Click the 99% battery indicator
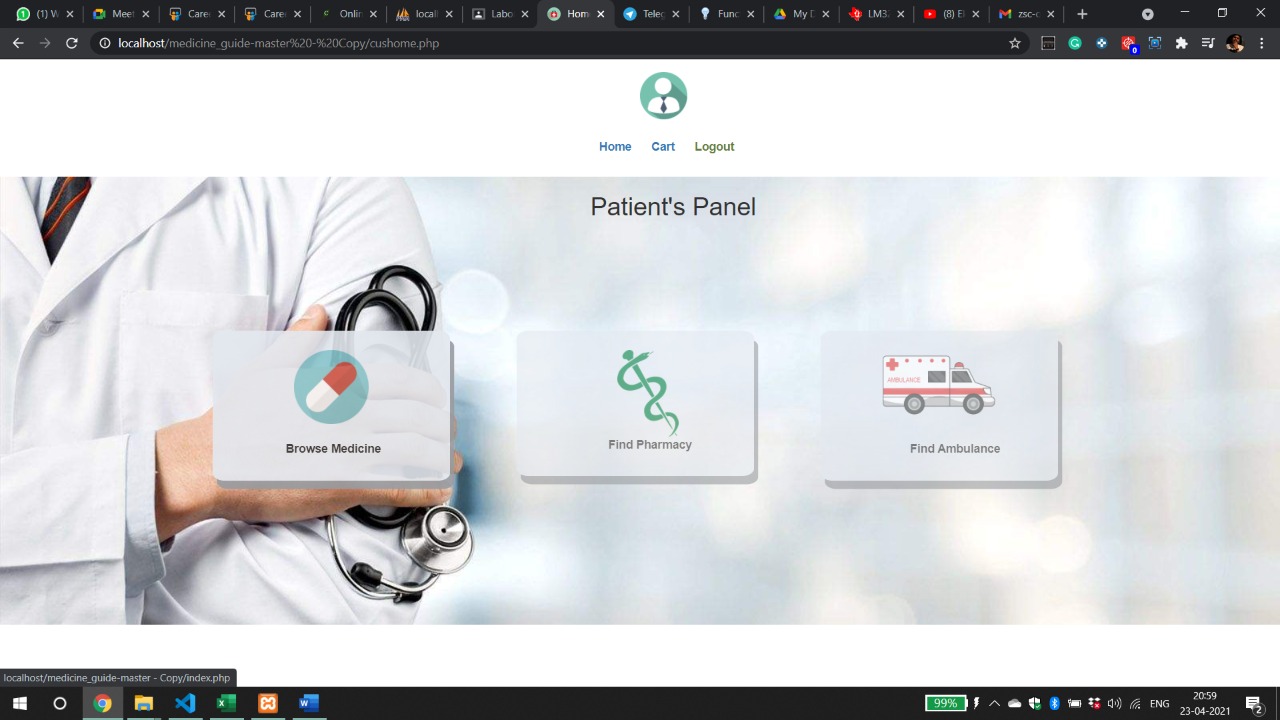The height and width of the screenshot is (720, 1280). [946, 703]
